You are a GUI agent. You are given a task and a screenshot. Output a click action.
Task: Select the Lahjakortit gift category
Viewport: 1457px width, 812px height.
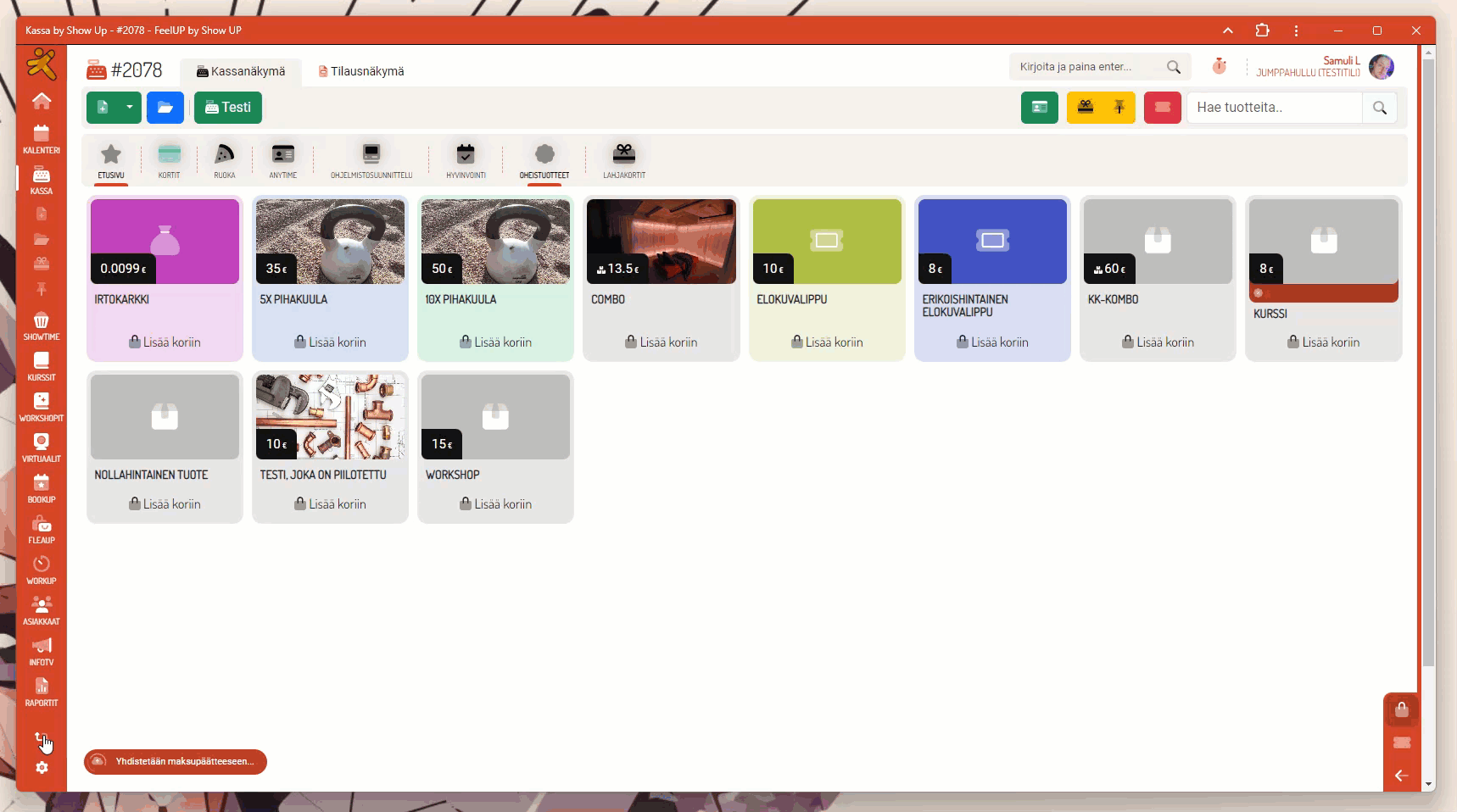coord(624,160)
